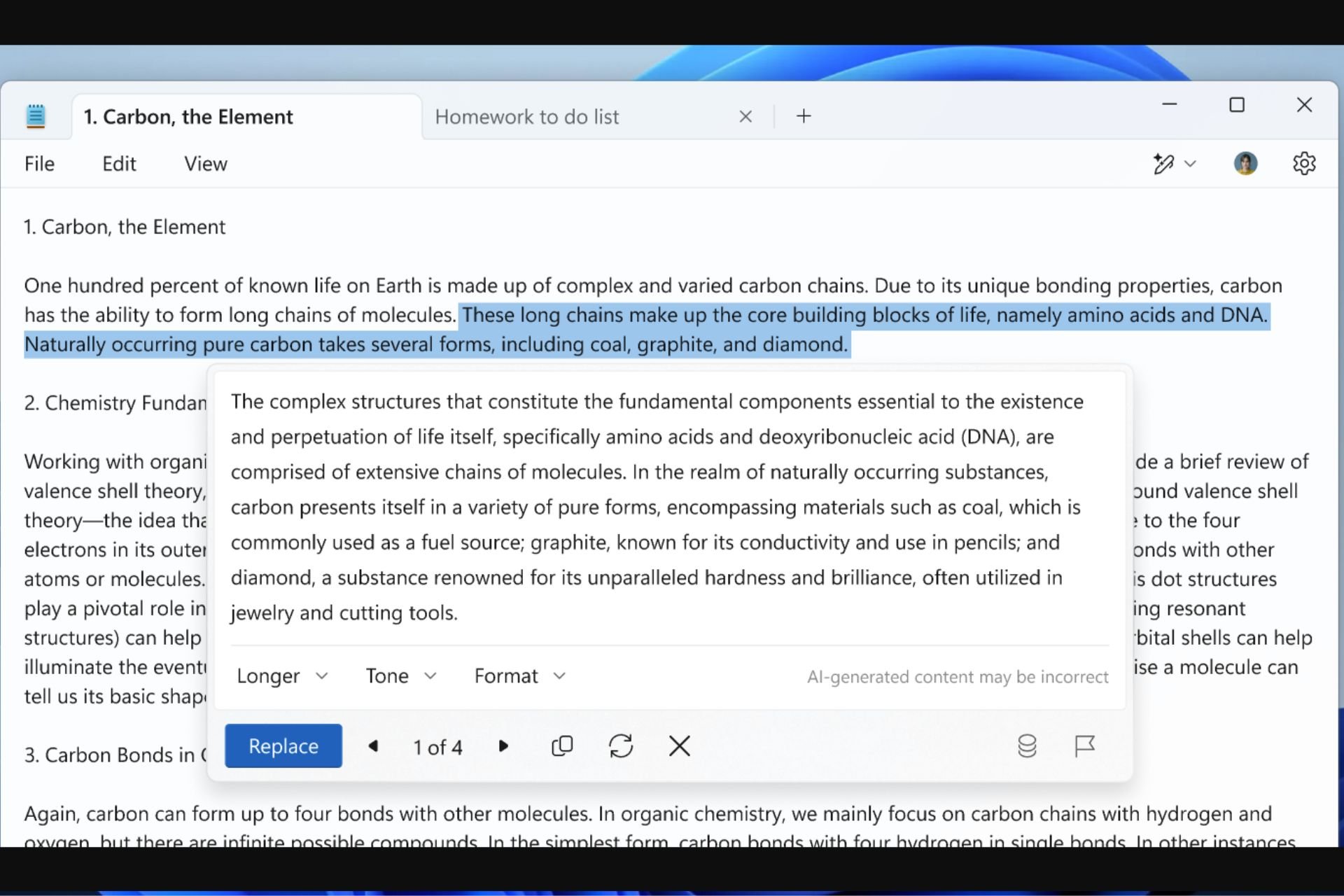1344x896 pixels.
Task: Maximize the Notepad window
Action: [x=1237, y=105]
